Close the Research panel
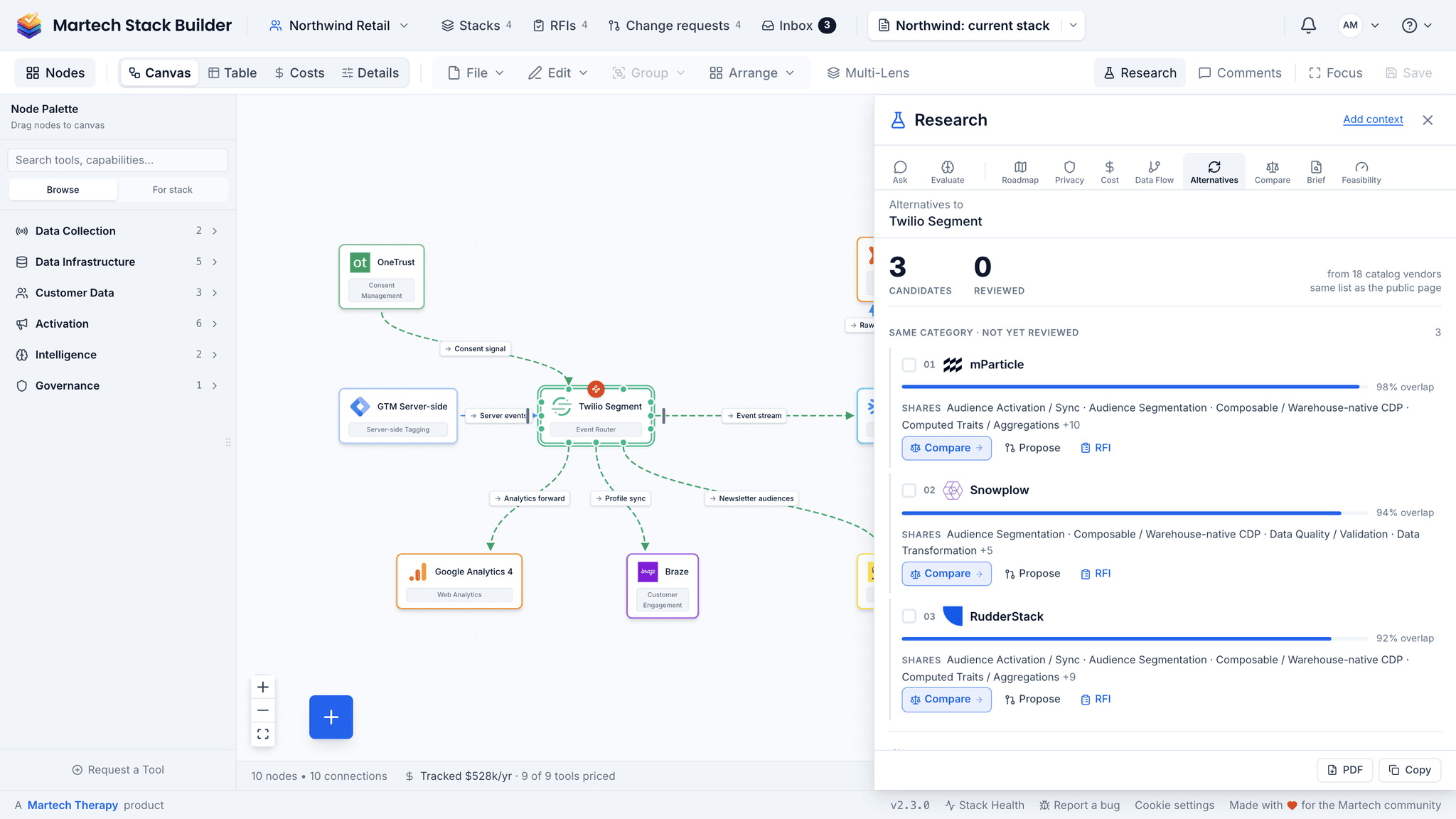Image resolution: width=1456 pixels, height=819 pixels. coord(1428,120)
